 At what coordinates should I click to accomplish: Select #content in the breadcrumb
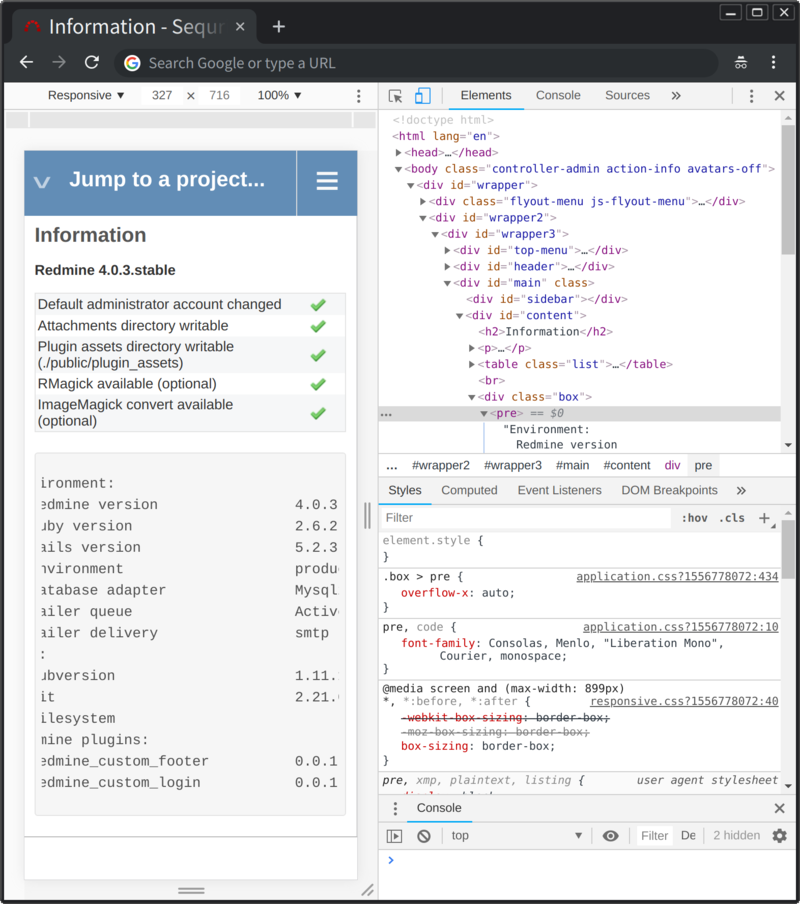(x=627, y=466)
